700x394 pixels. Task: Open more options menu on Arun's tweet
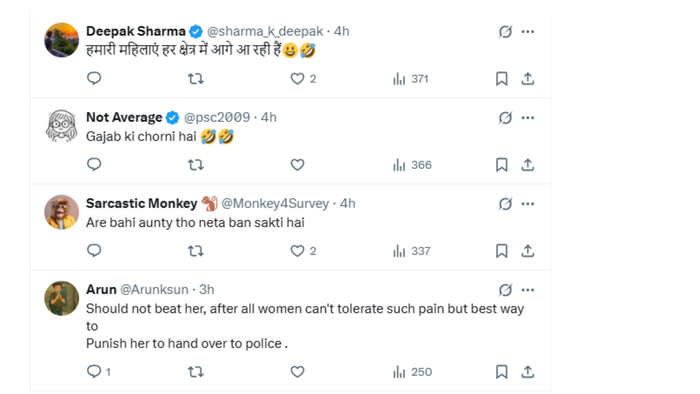point(528,290)
